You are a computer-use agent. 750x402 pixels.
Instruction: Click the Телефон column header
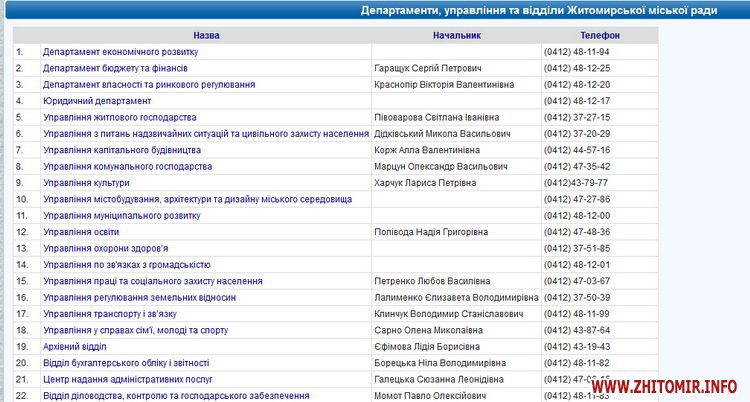tap(599, 35)
